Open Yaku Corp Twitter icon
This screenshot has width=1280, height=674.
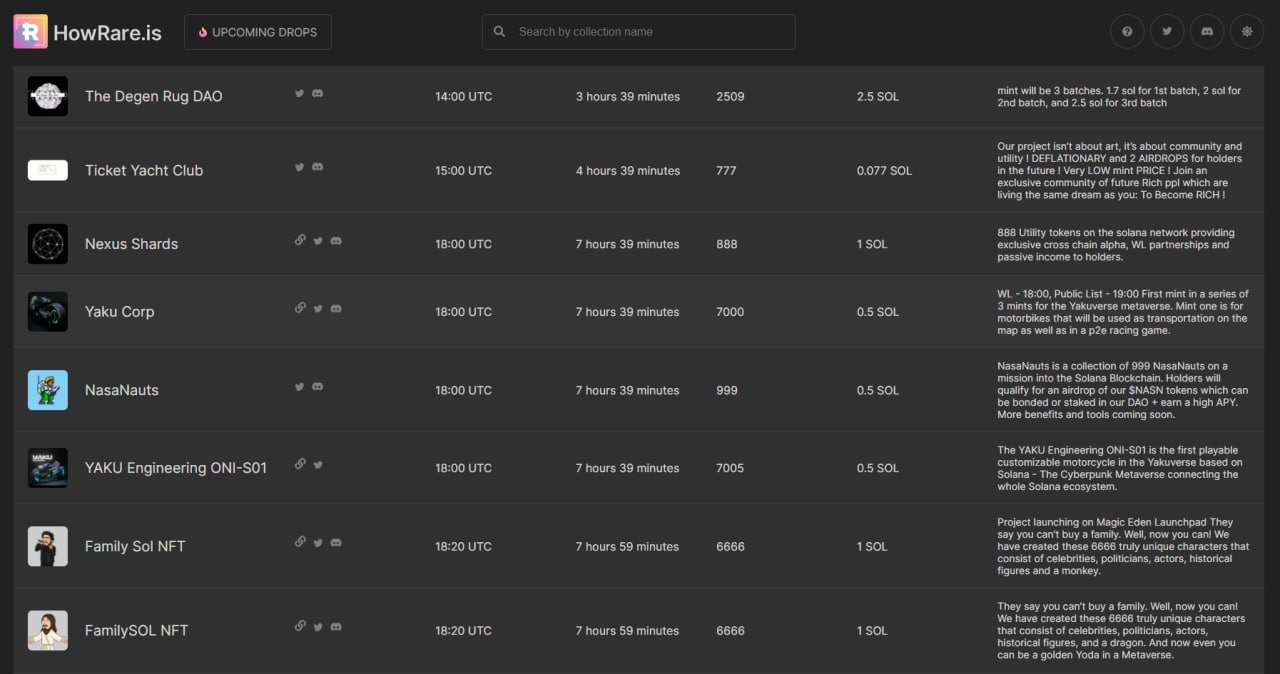(318, 308)
